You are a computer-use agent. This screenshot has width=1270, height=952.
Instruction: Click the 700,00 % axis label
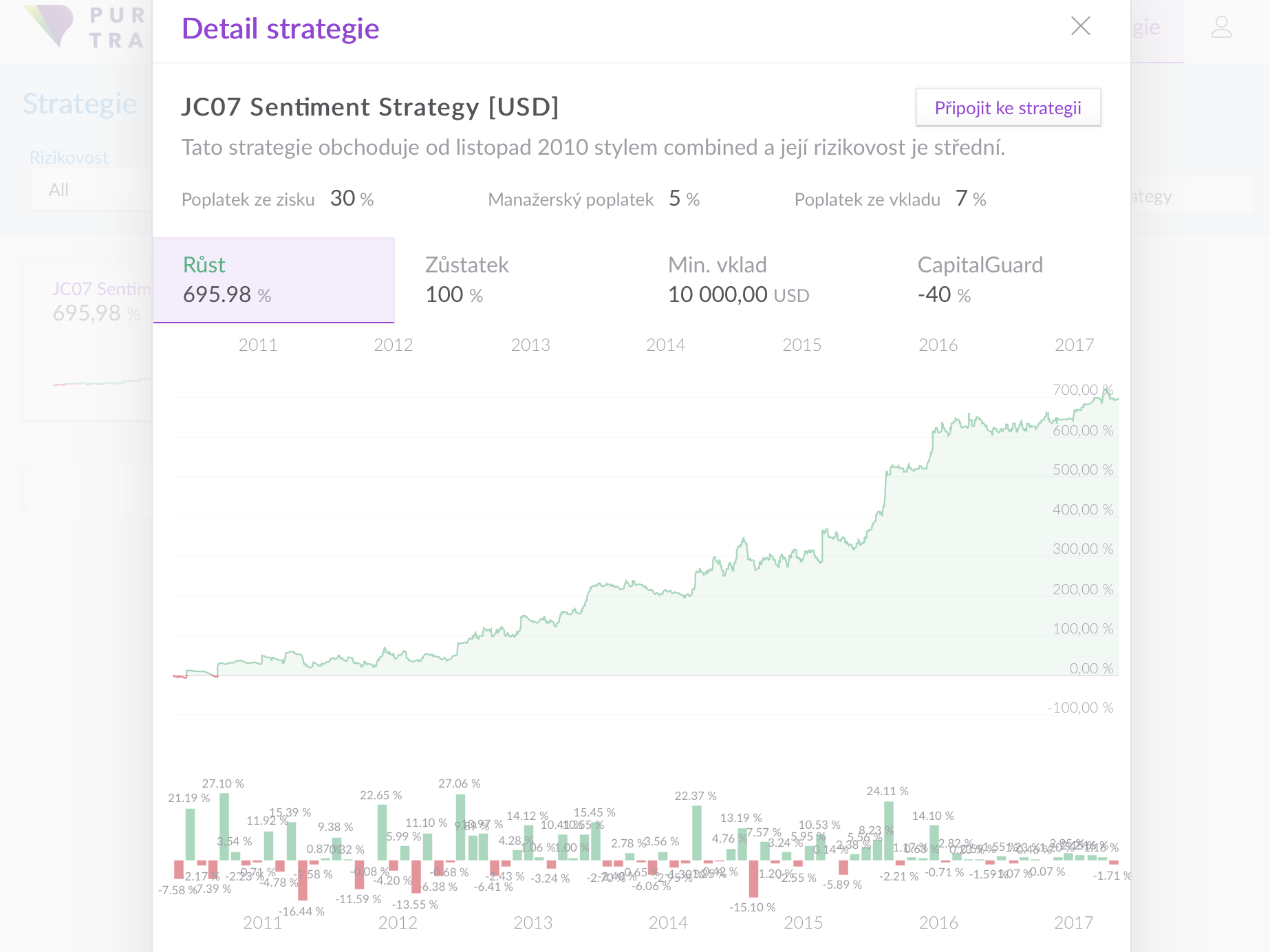click(1083, 390)
